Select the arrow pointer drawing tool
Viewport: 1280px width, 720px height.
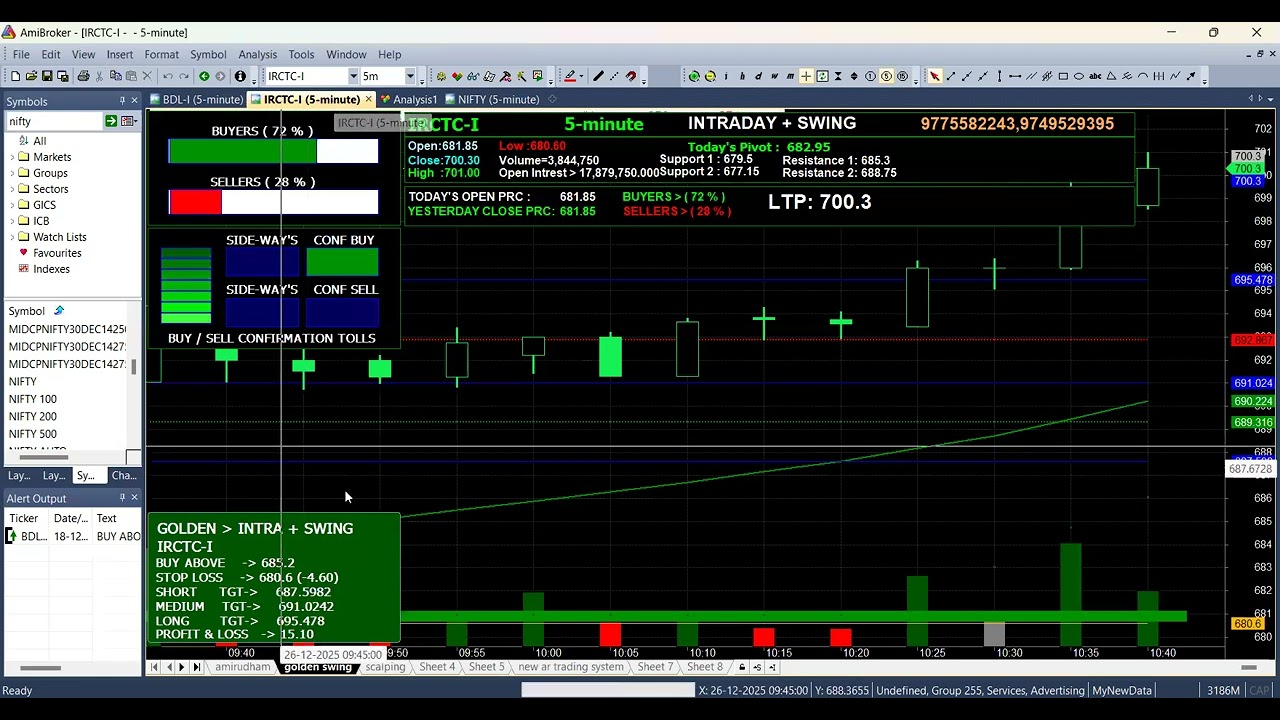coord(935,76)
